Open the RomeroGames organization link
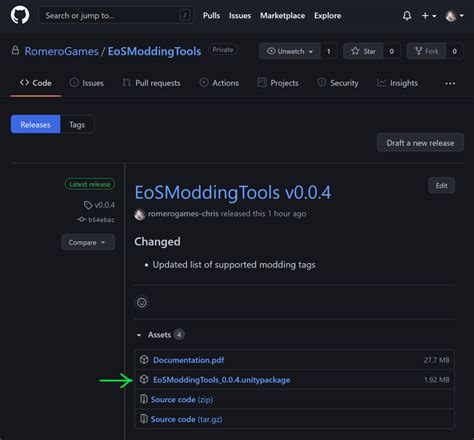 61,51
